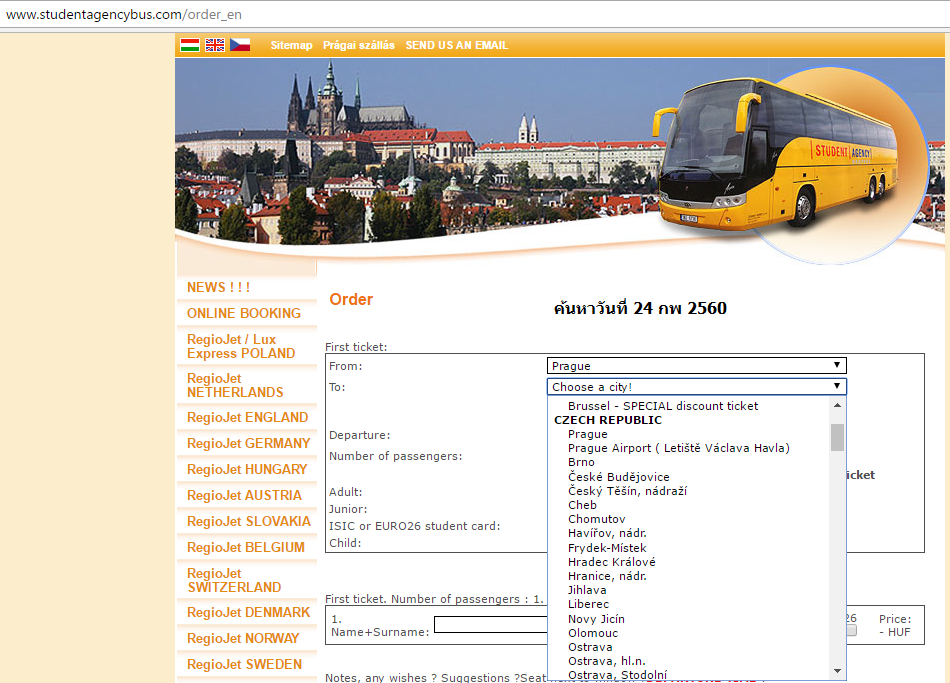Open RegioJet ENGLAND sidebar item
The height and width of the screenshot is (683, 950).
click(247, 418)
